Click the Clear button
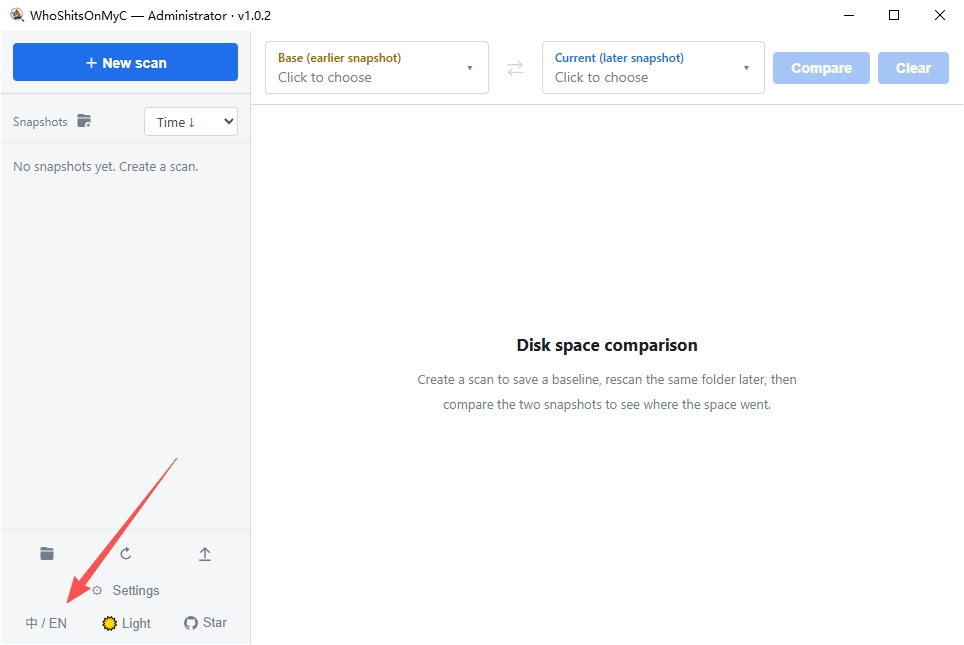 (x=913, y=68)
